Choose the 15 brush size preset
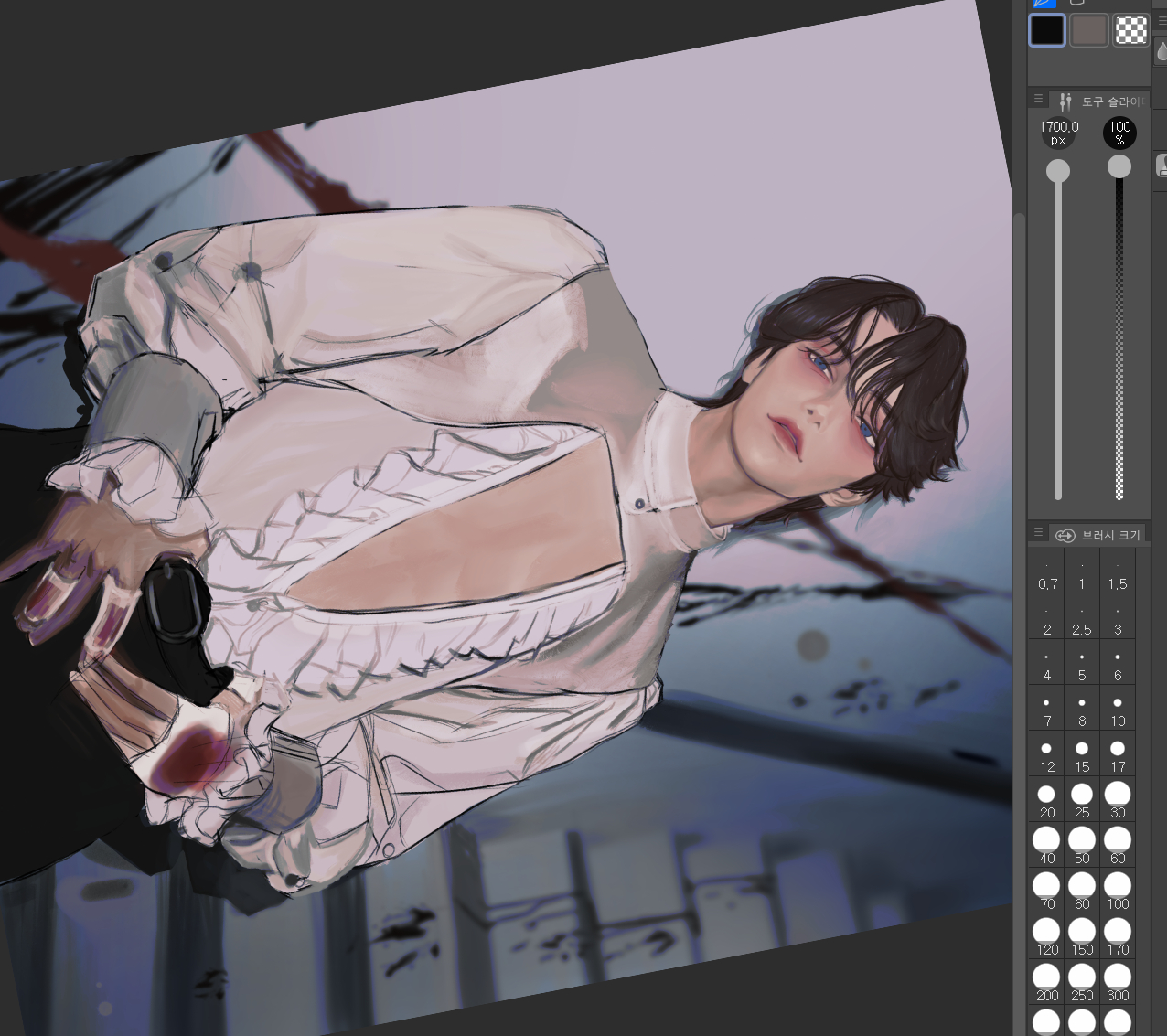 tap(1082, 757)
